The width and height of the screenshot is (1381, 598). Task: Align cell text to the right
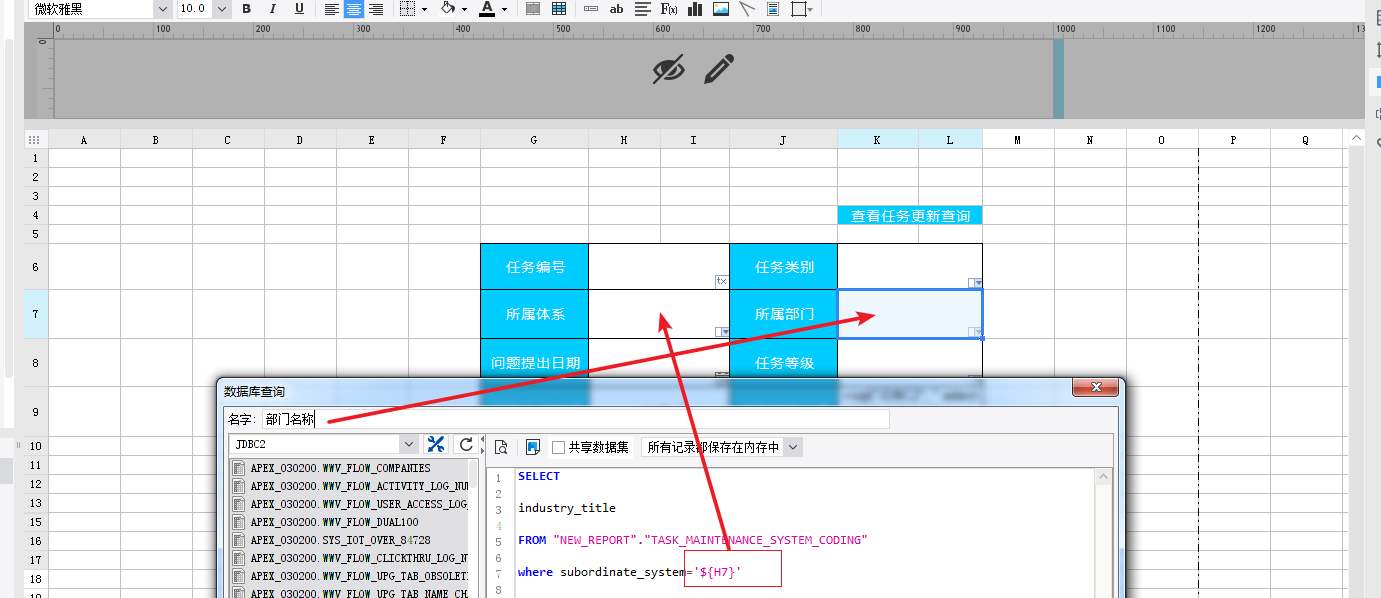pyautogui.click(x=376, y=9)
